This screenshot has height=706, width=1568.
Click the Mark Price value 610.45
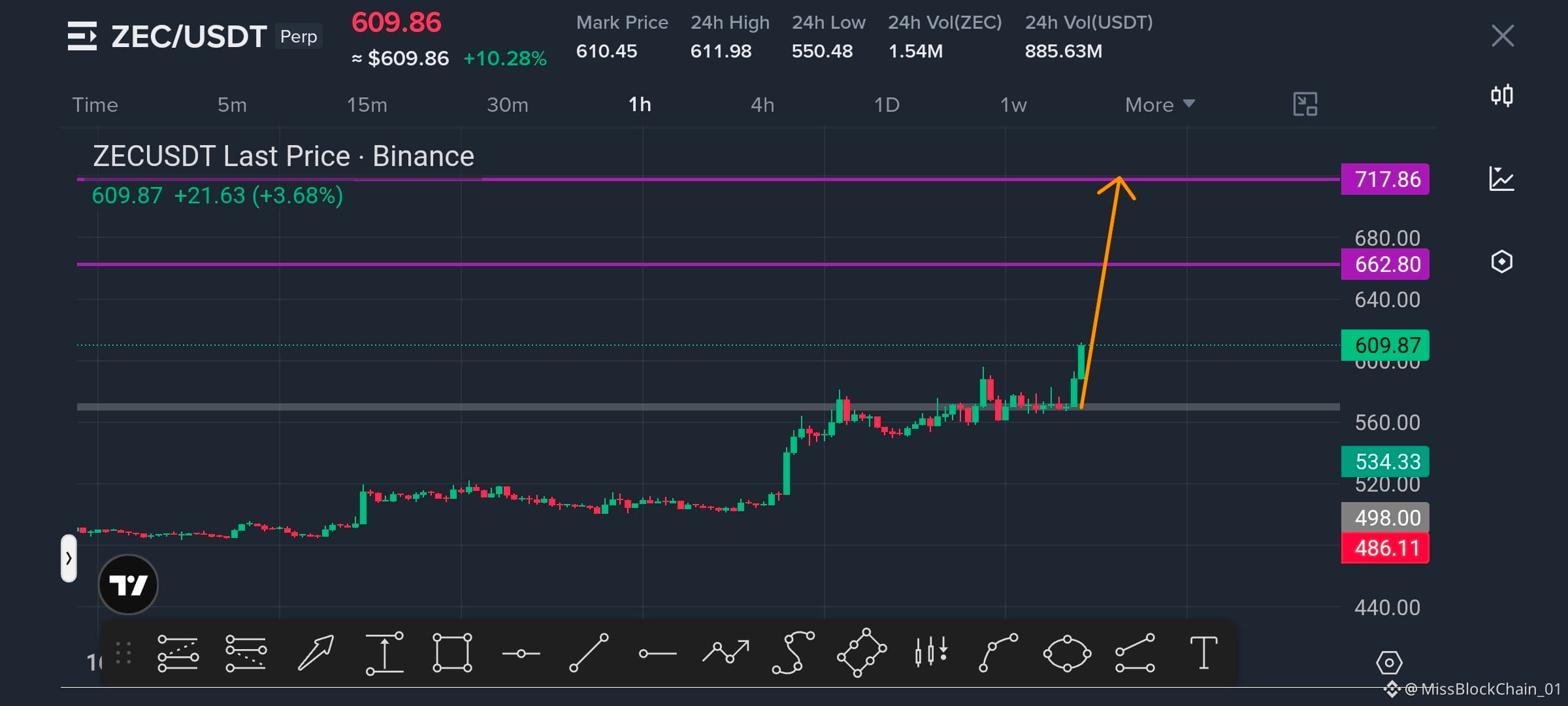point(606,51)
